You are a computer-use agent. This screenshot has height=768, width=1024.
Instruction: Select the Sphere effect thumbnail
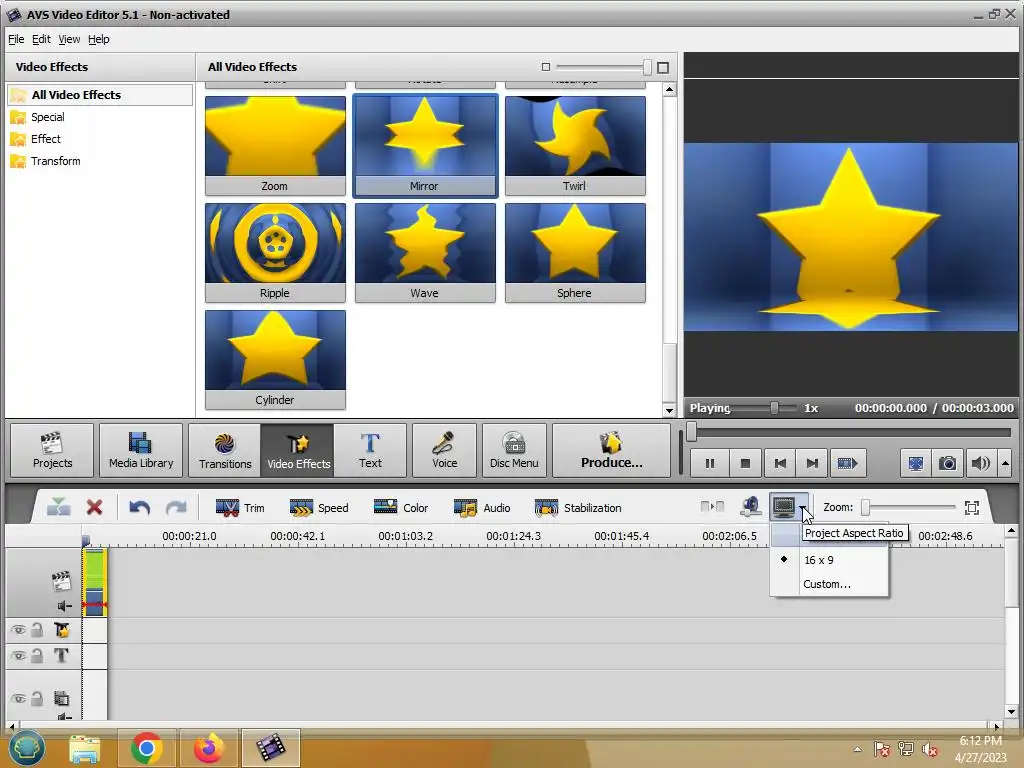(x=575, y=252)
